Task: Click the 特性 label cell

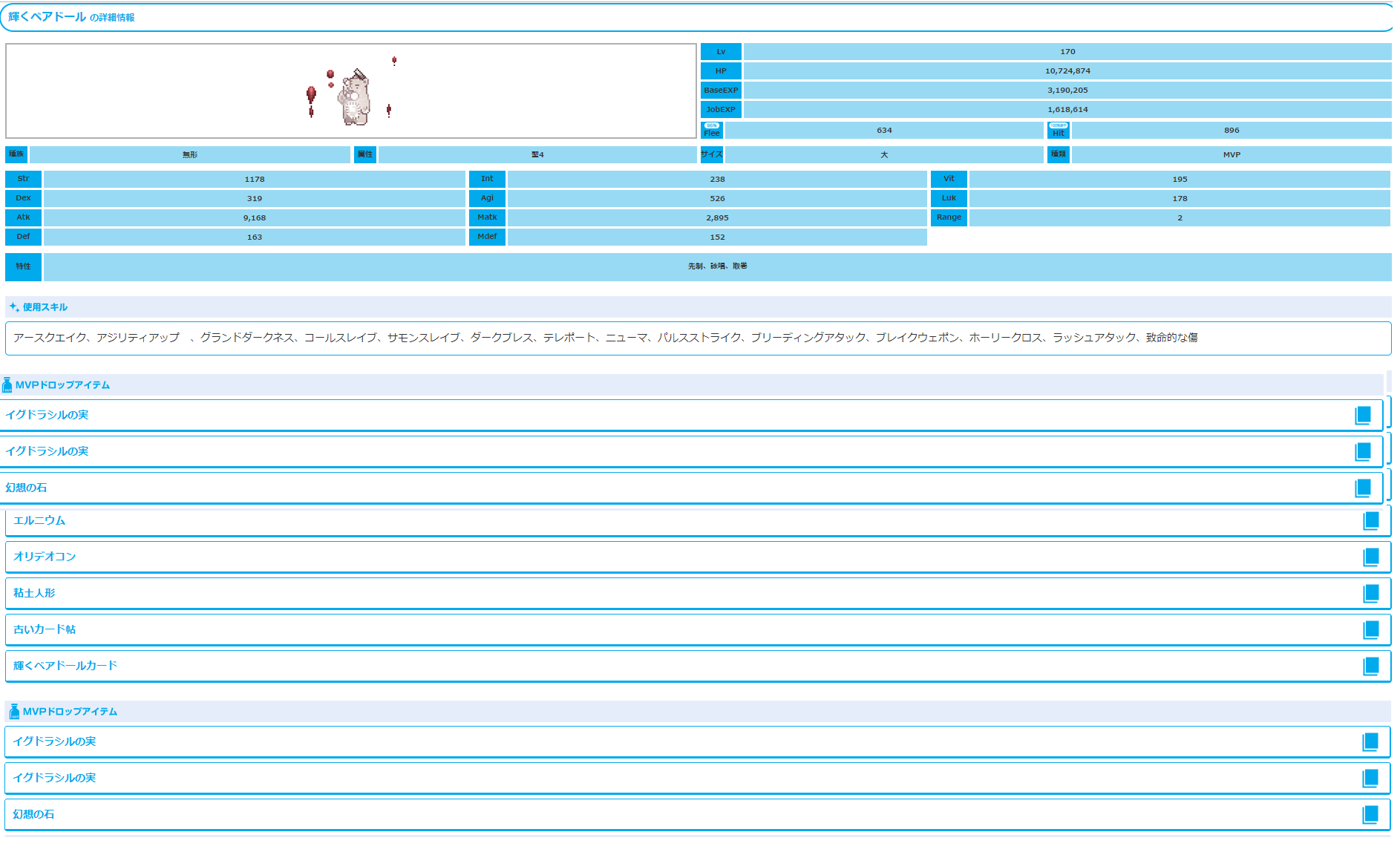Action: pos(24,266)
